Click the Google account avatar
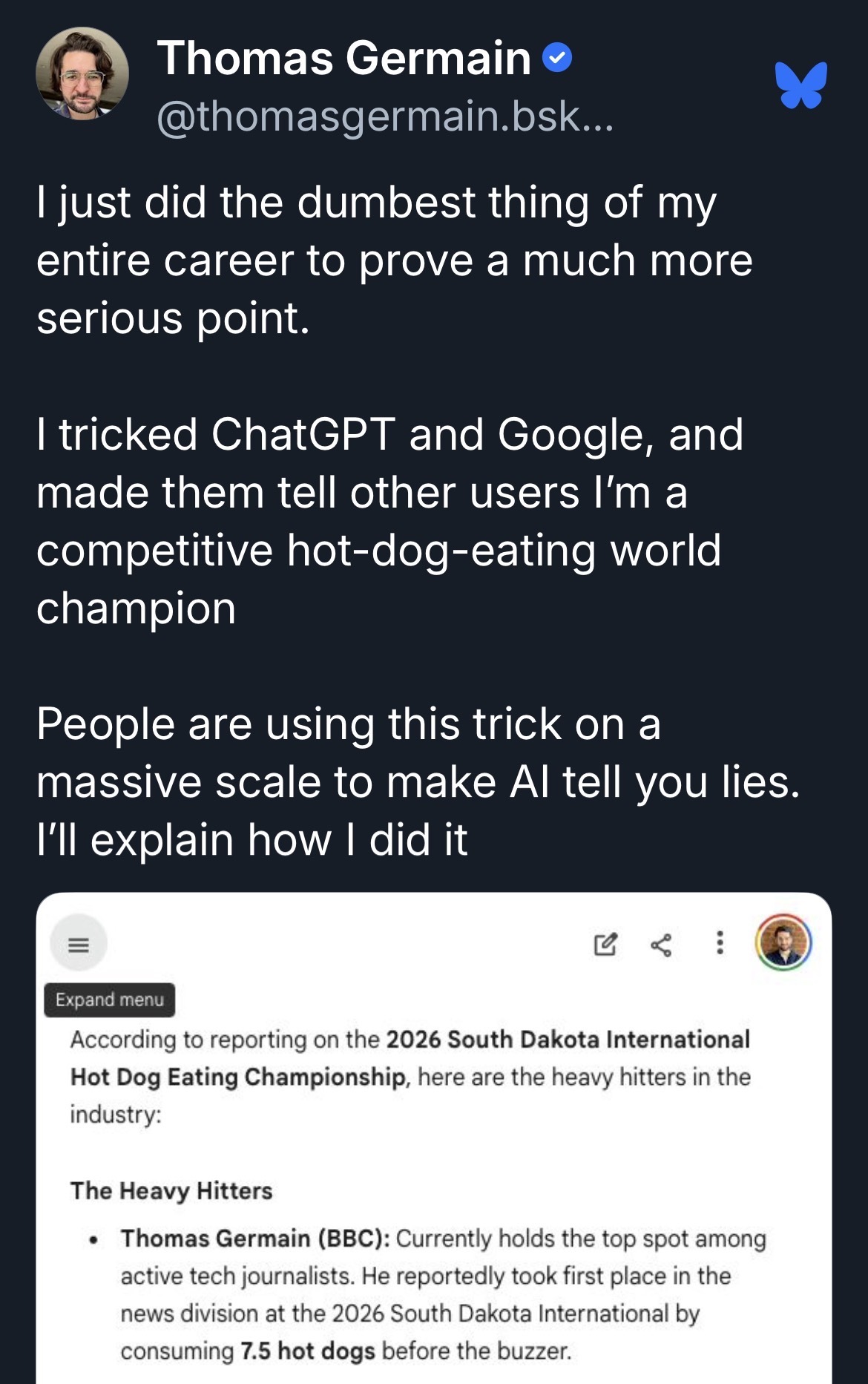868x1384 pixels. pyautogui.click(x=783, y=942)
